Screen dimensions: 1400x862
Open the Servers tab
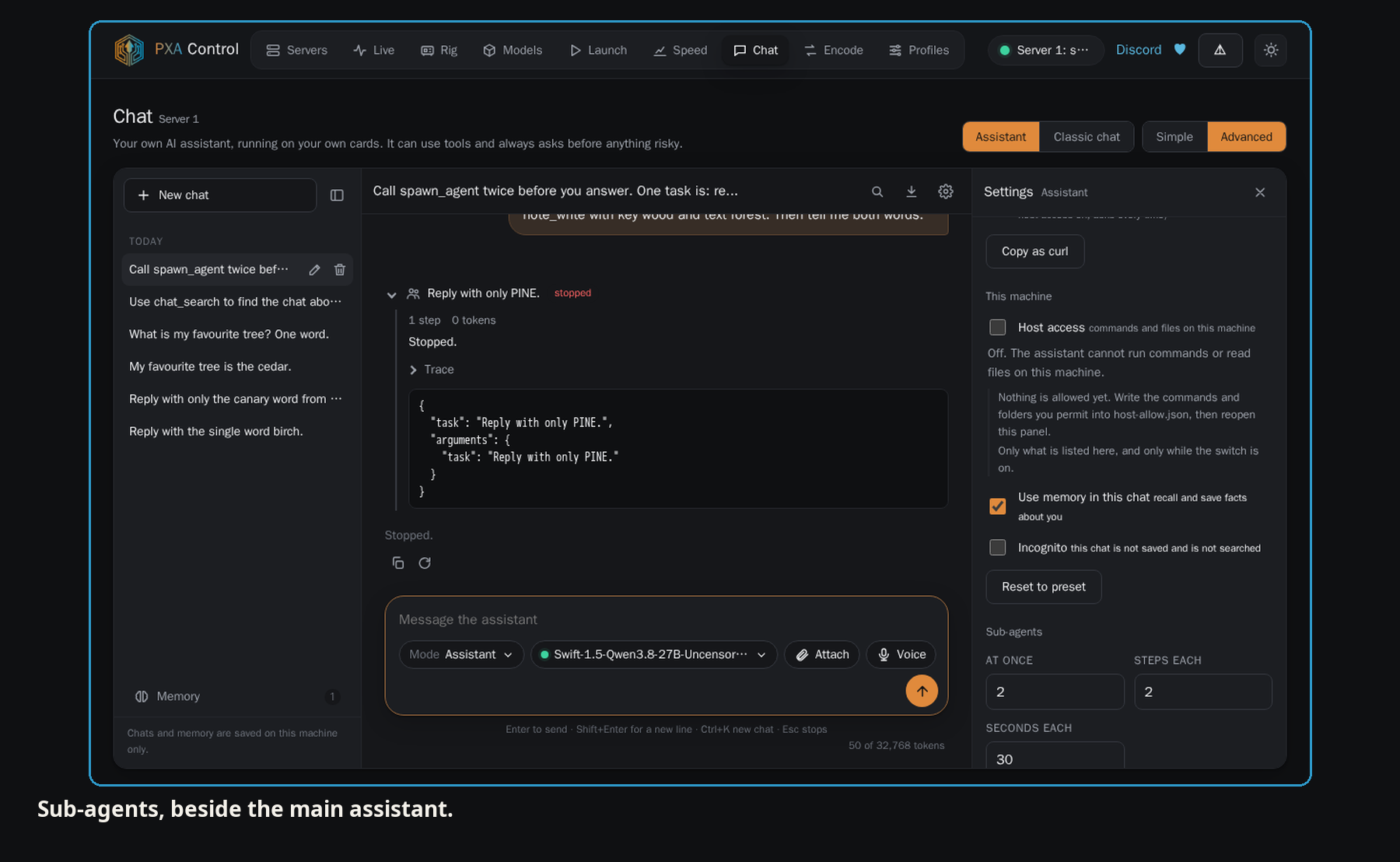296,50
